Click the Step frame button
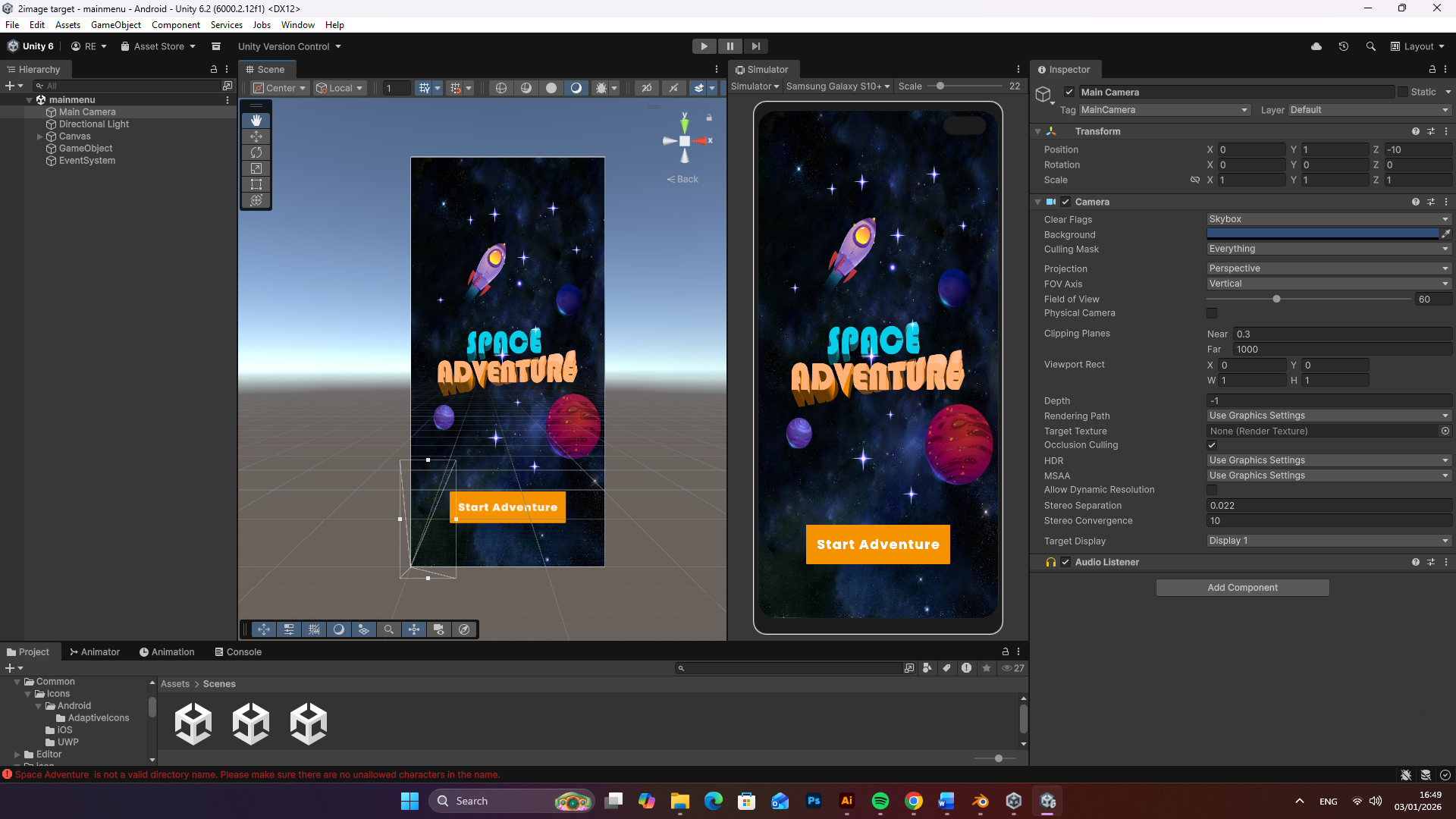This screenshot has width=1456, height=819. point(755,46)
